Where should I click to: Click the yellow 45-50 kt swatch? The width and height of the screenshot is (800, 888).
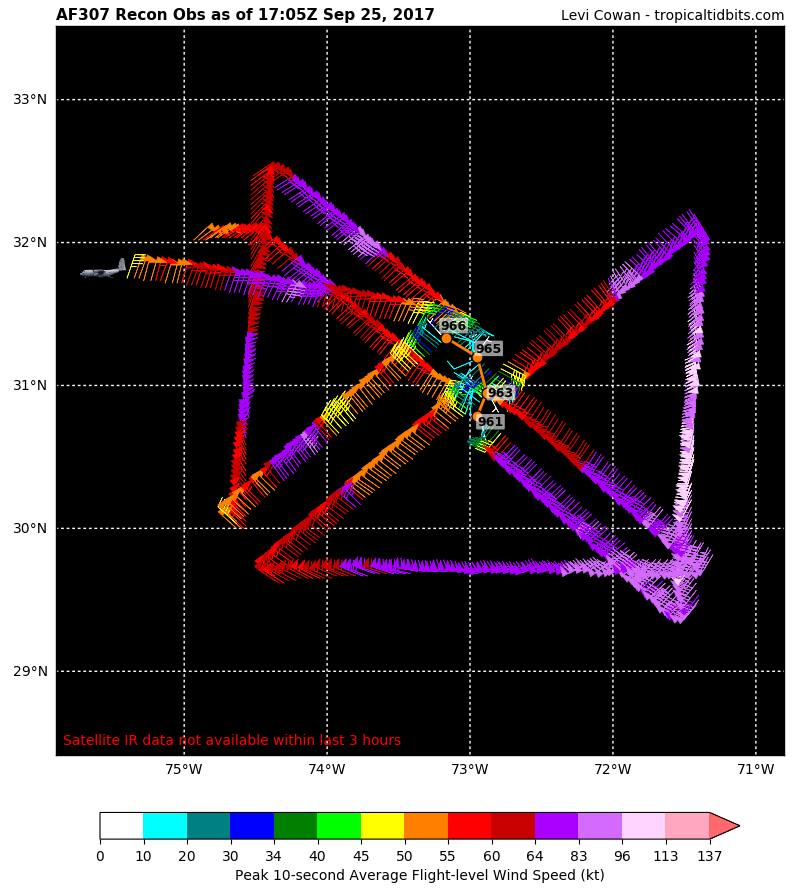tap(382, 826)
